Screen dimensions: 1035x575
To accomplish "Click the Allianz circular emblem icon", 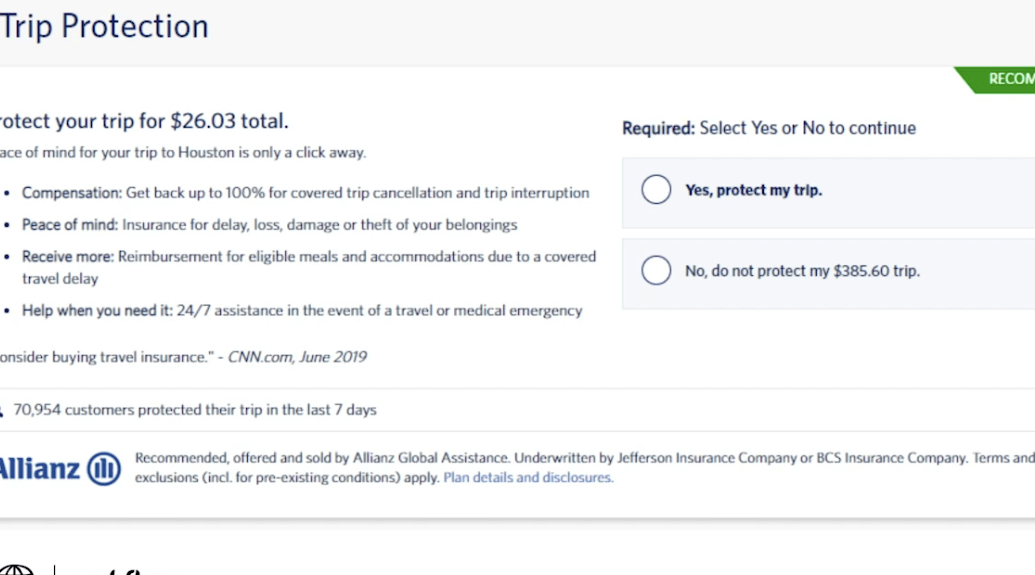I will click(x=104, y=468).
